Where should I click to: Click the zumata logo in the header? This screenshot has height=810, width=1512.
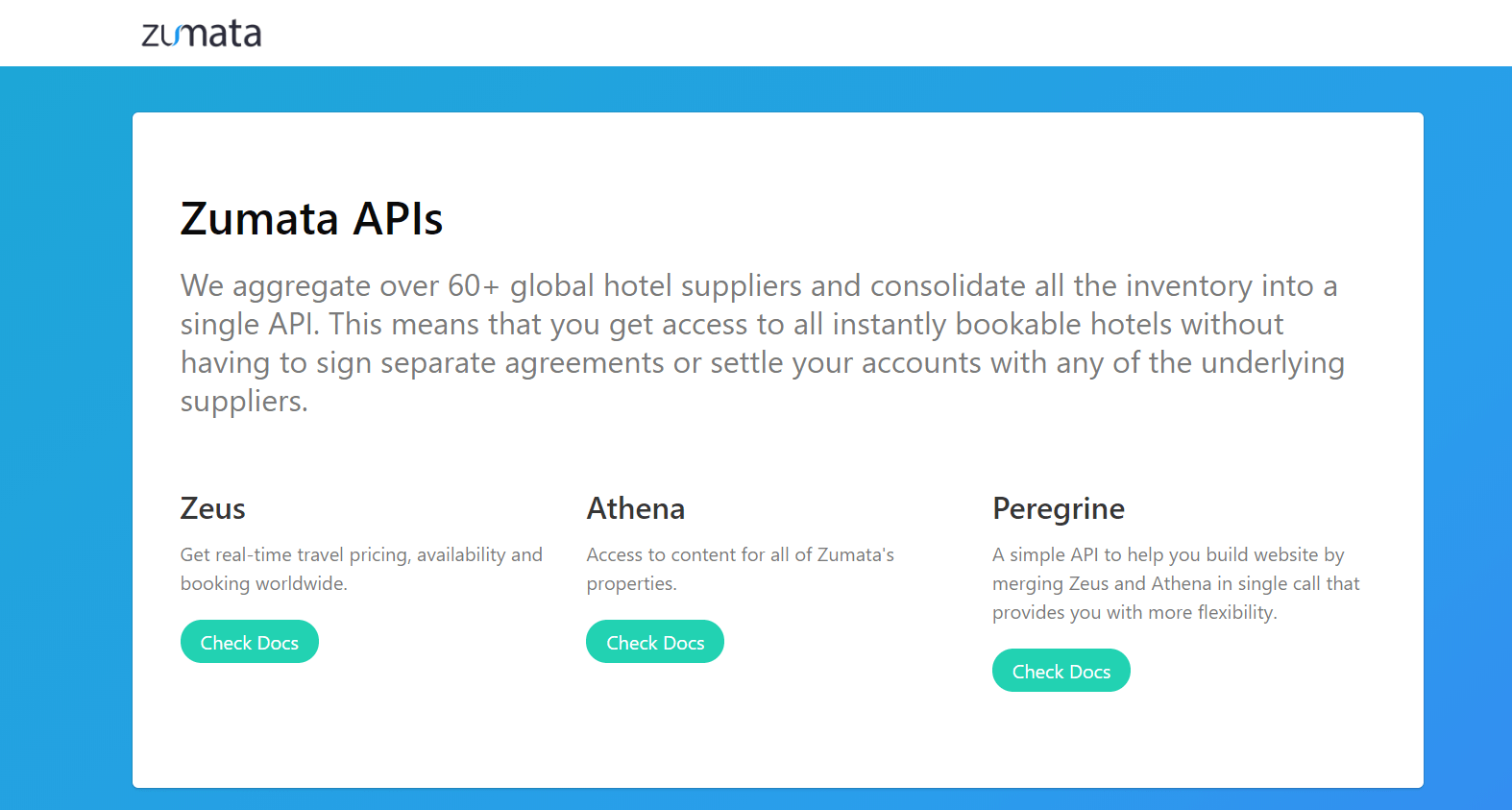(x=202, y=34)
